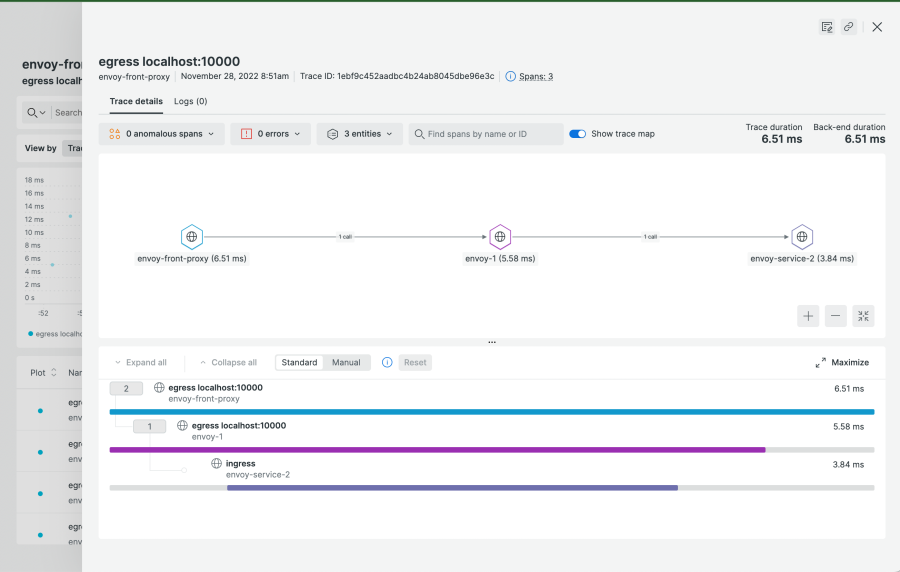Copy the trace permalink via link icon
Viewport: 900px width, 572px height.
point(848,27)
